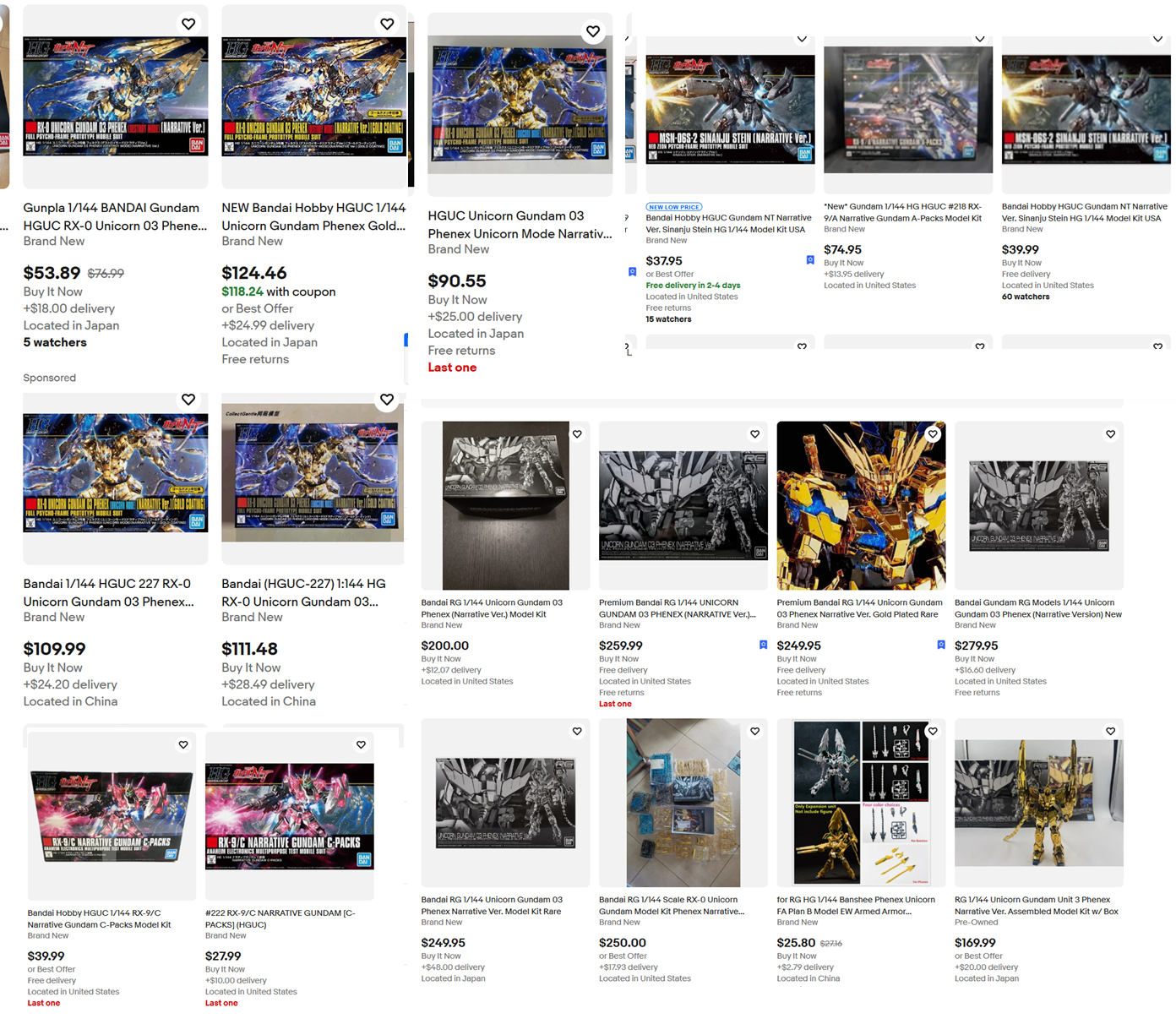1176x1035 pixels.
Task: Open the $249.95 Japan-located RG Phenex box image
Action: (505, 803)
